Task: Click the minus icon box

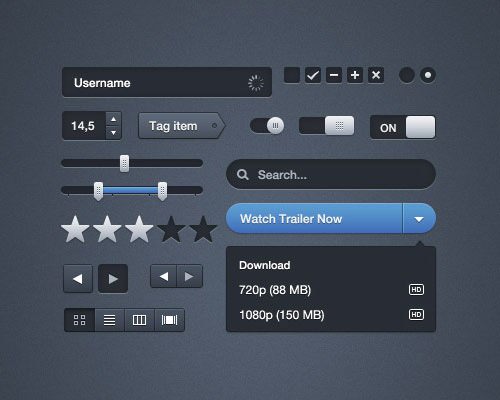Action: click(334, 75)
